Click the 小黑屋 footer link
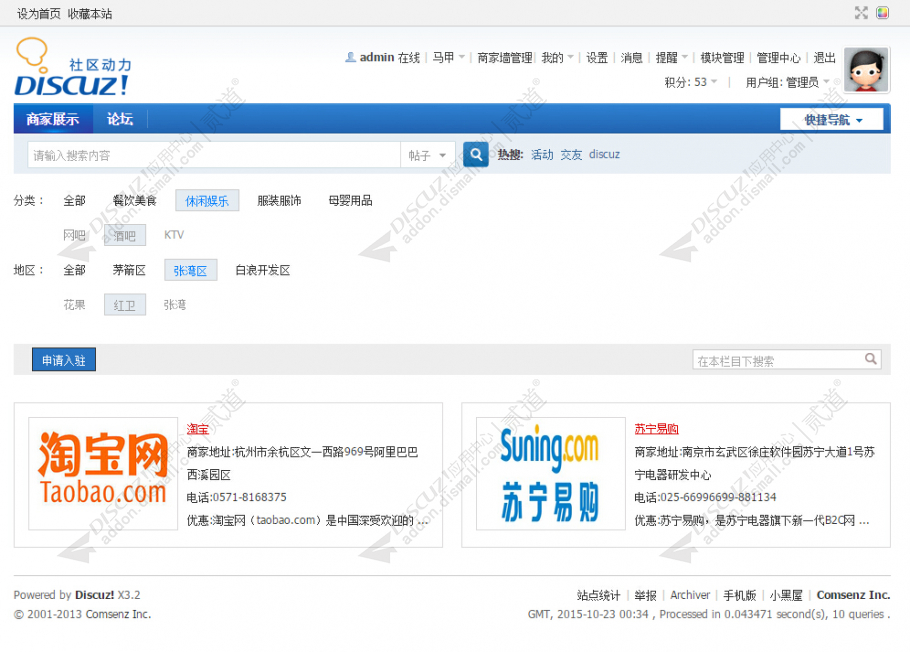The height and width of the screenshot is (652, 910). tap(786, 595)
